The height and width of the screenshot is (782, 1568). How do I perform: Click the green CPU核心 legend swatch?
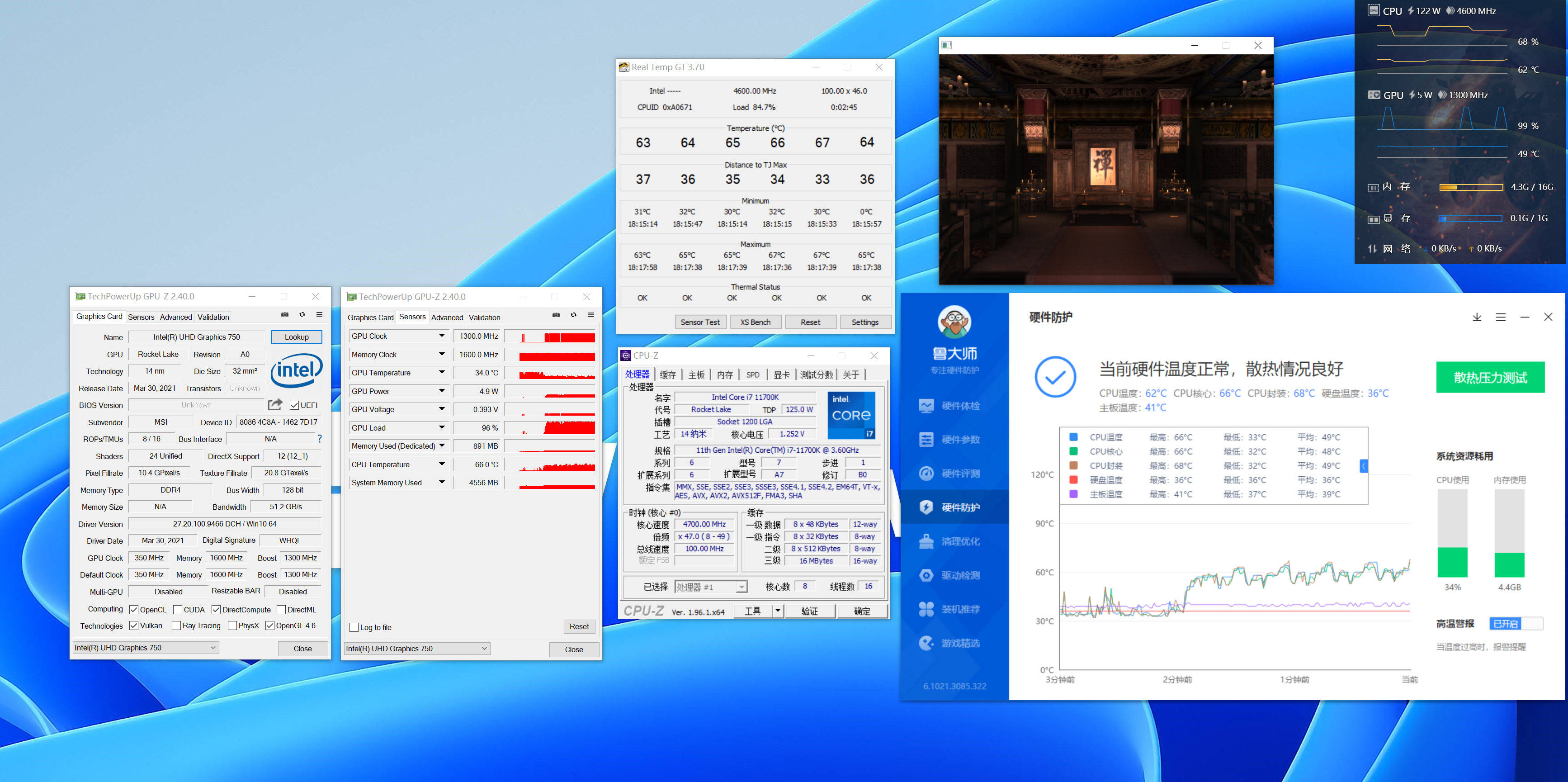[x=1074, y=451]
